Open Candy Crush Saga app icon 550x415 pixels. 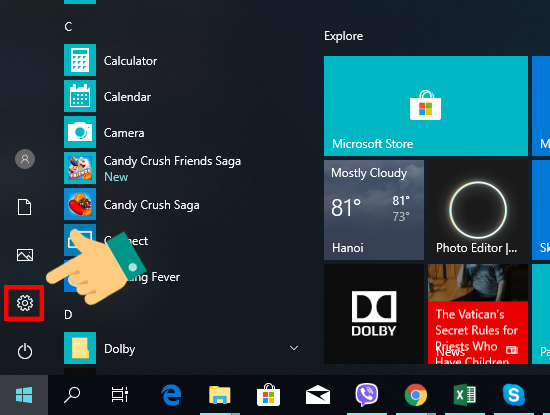80,204
